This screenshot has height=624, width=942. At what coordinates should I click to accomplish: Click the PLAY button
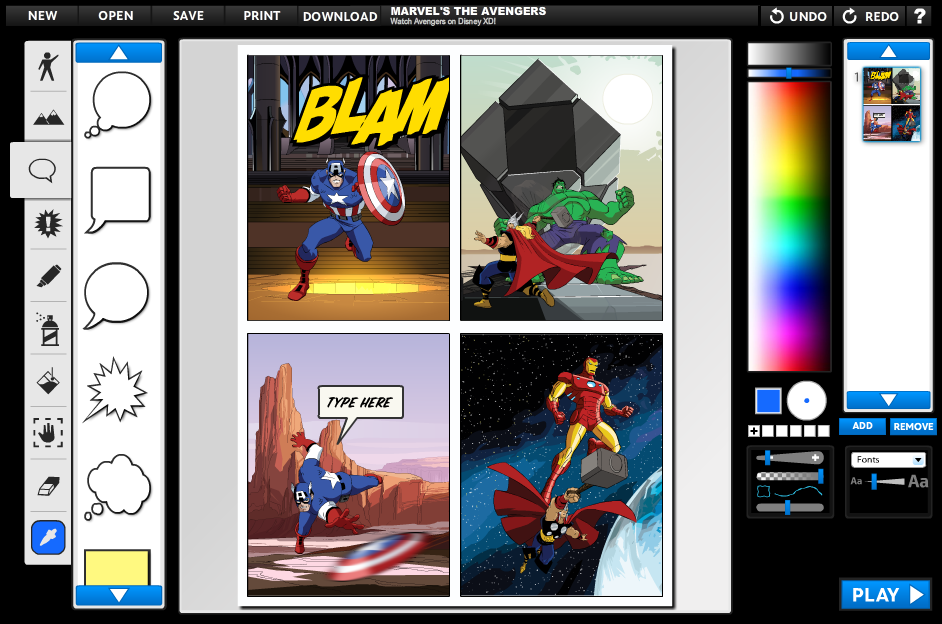point(886,595)
